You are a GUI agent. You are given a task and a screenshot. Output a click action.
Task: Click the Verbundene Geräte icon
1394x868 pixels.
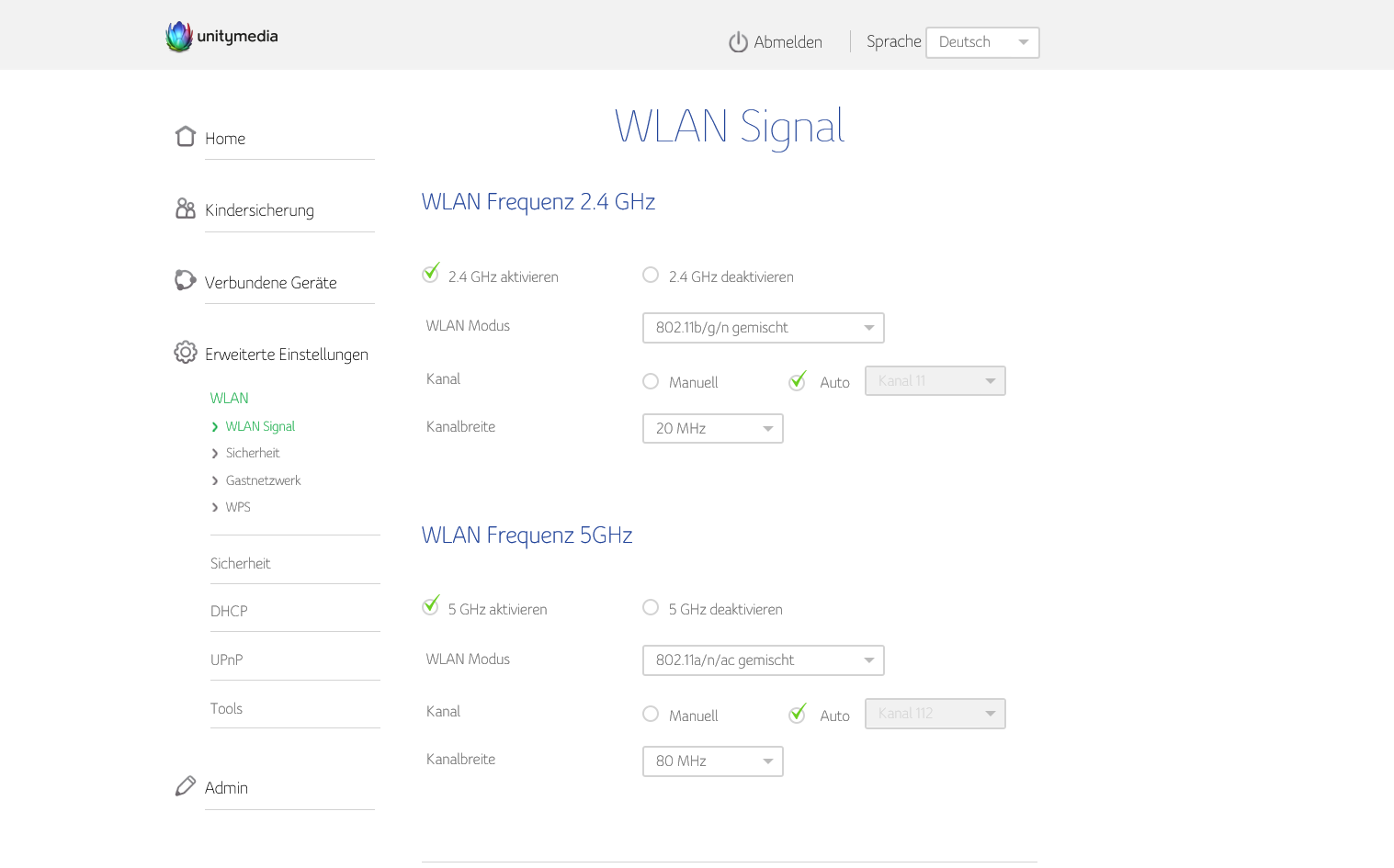click(x=186, y=280)
